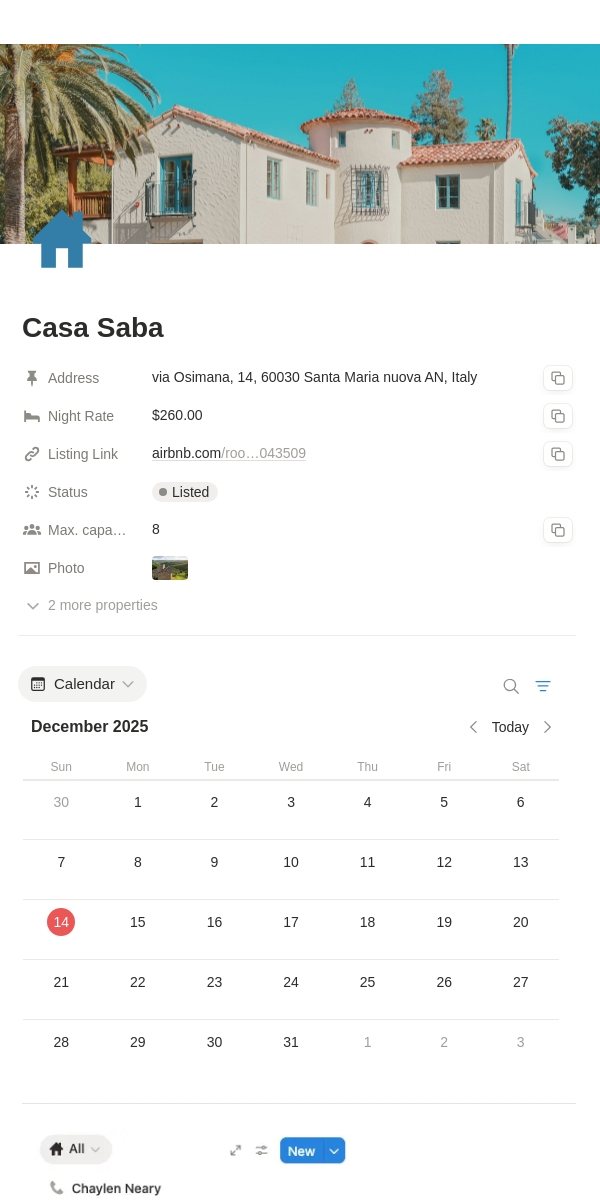Expand the view with the diagonal arrows icon
Screen dimensions: 600x1200
click(236, 1150)
